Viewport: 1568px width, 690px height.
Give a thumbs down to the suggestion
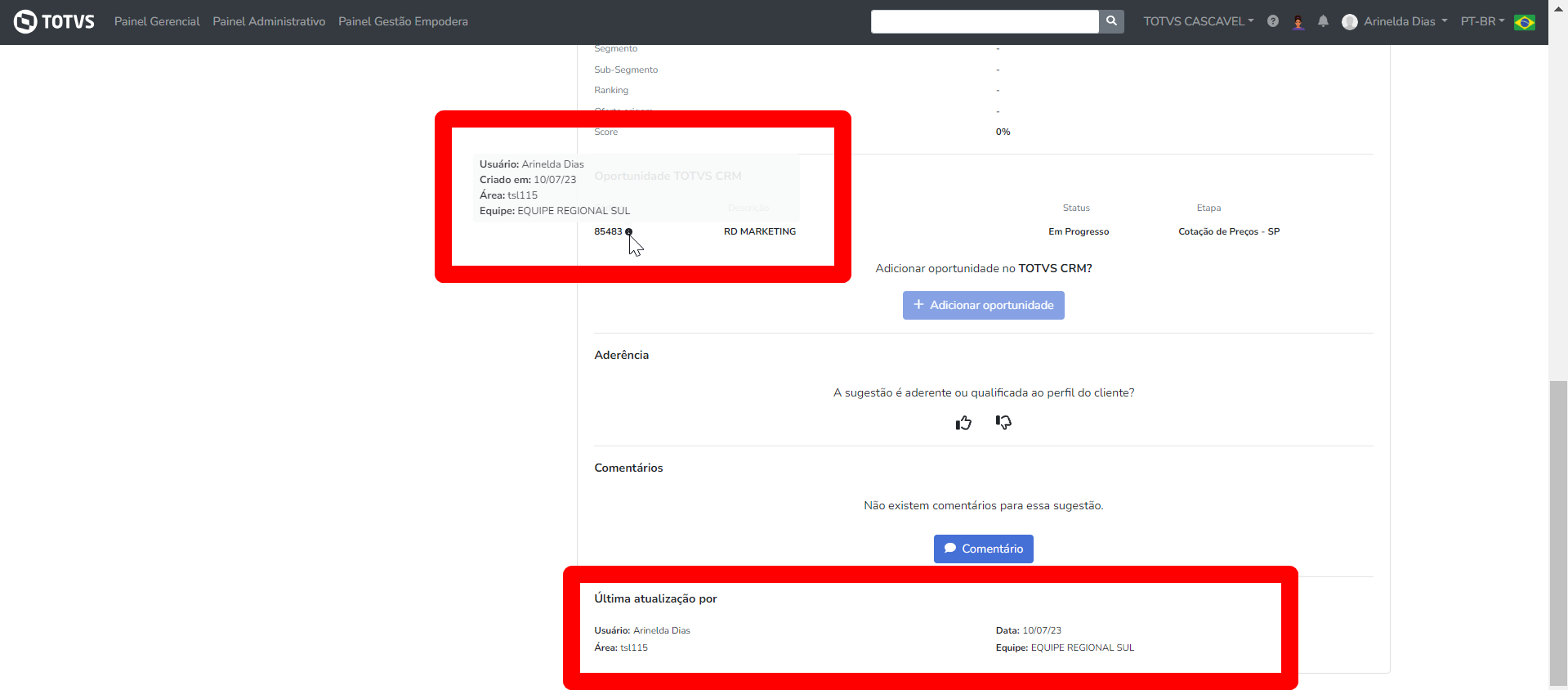[x=1003, y=422]
